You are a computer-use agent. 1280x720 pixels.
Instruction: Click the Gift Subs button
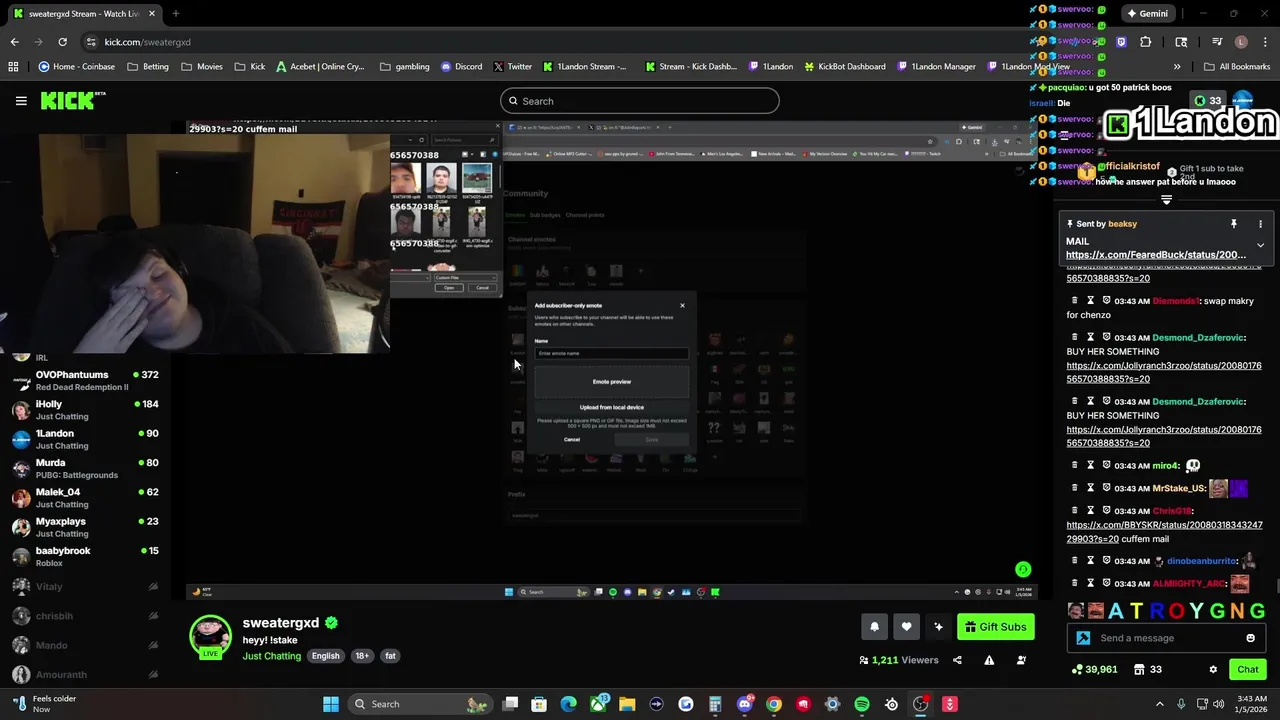tap(995, 627)
